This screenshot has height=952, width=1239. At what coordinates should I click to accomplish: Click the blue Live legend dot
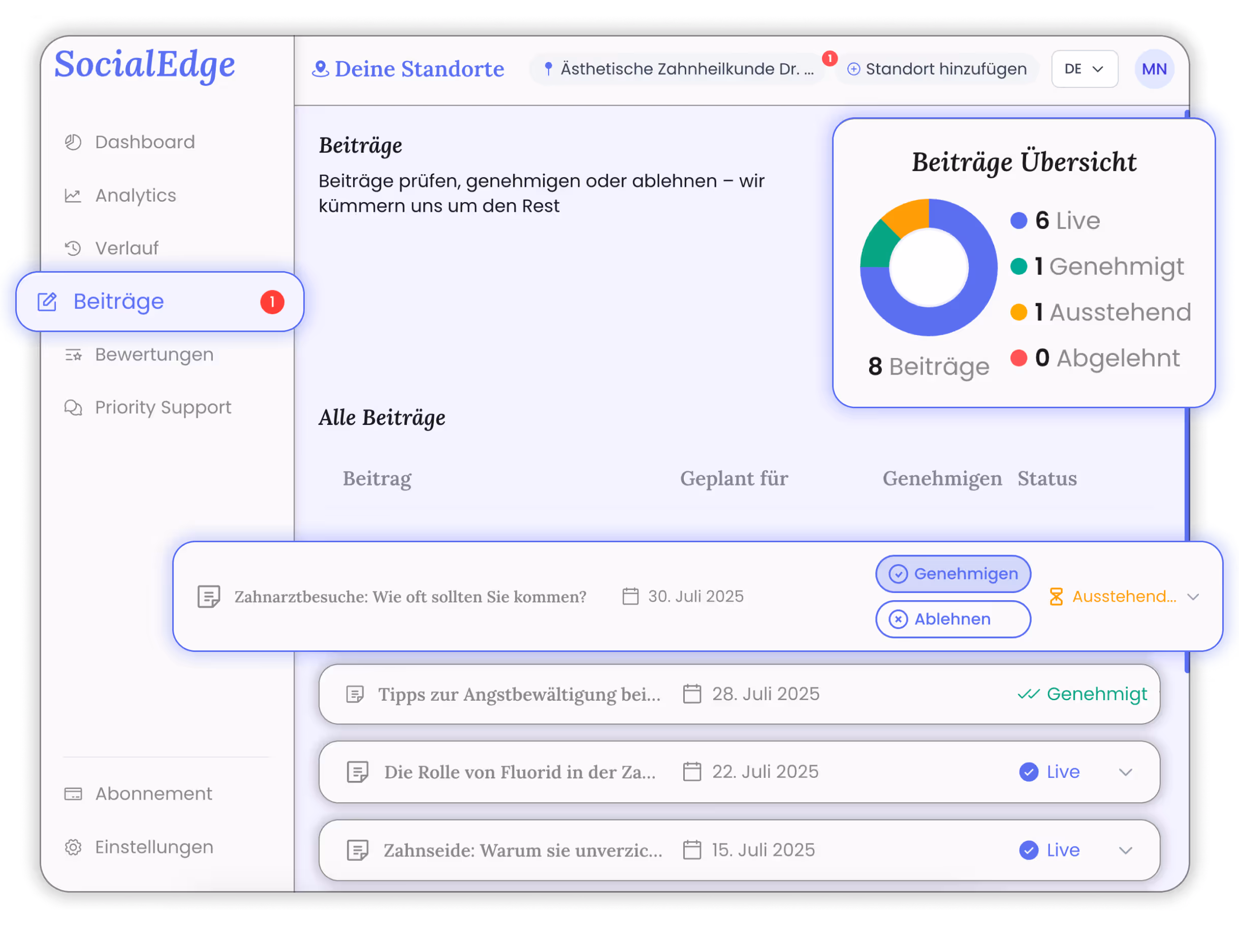point(1019,220)
